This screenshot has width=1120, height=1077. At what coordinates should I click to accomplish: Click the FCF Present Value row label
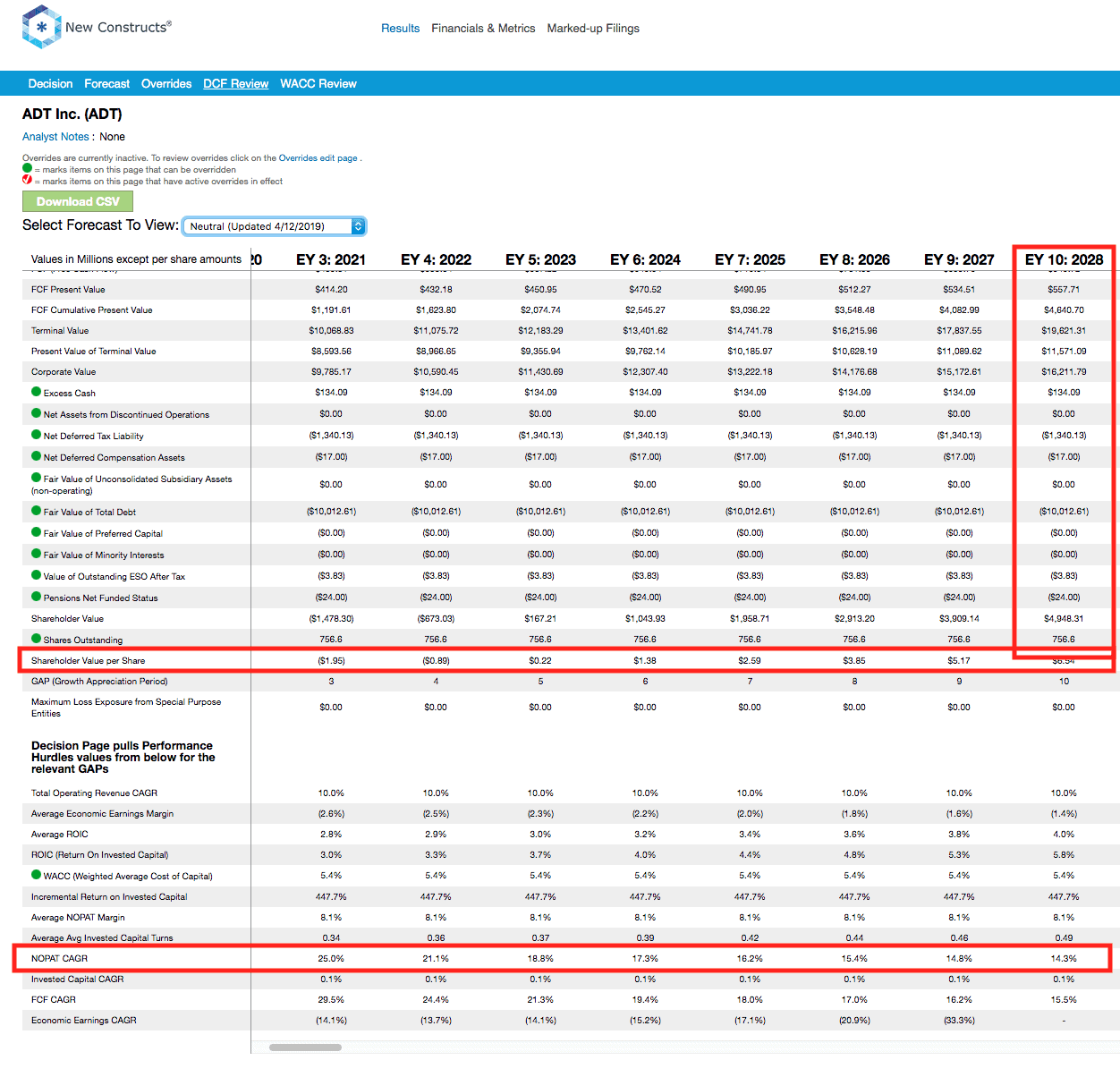click(68, 290)
